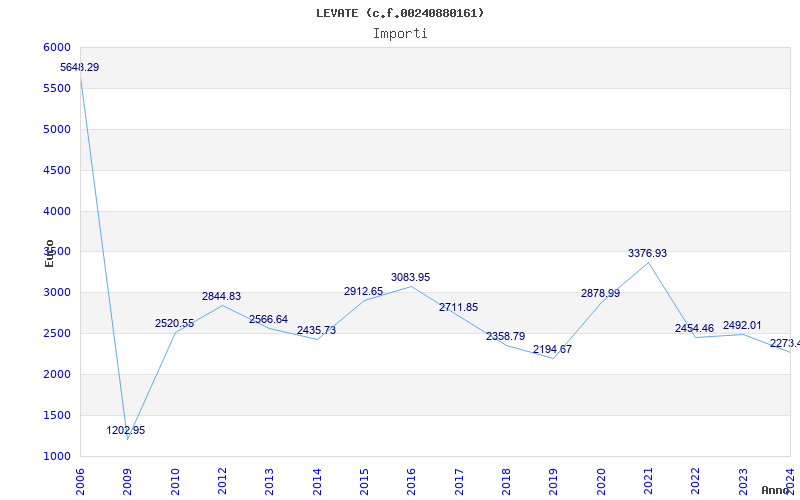Click the 2492.01 data label

(742, 326)
